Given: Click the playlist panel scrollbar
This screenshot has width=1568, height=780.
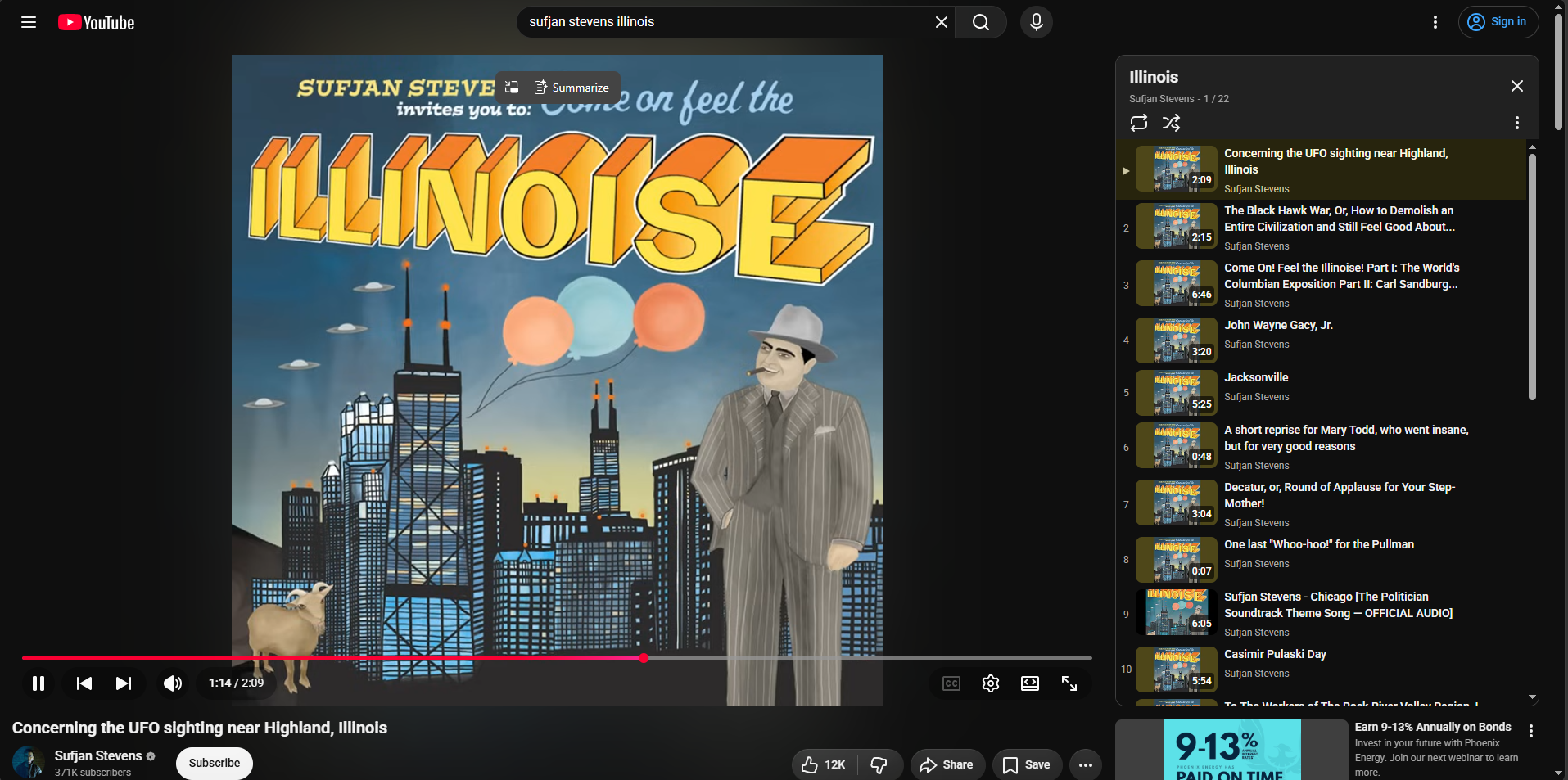Looking at the screenshot, I should pos(1532,277).
